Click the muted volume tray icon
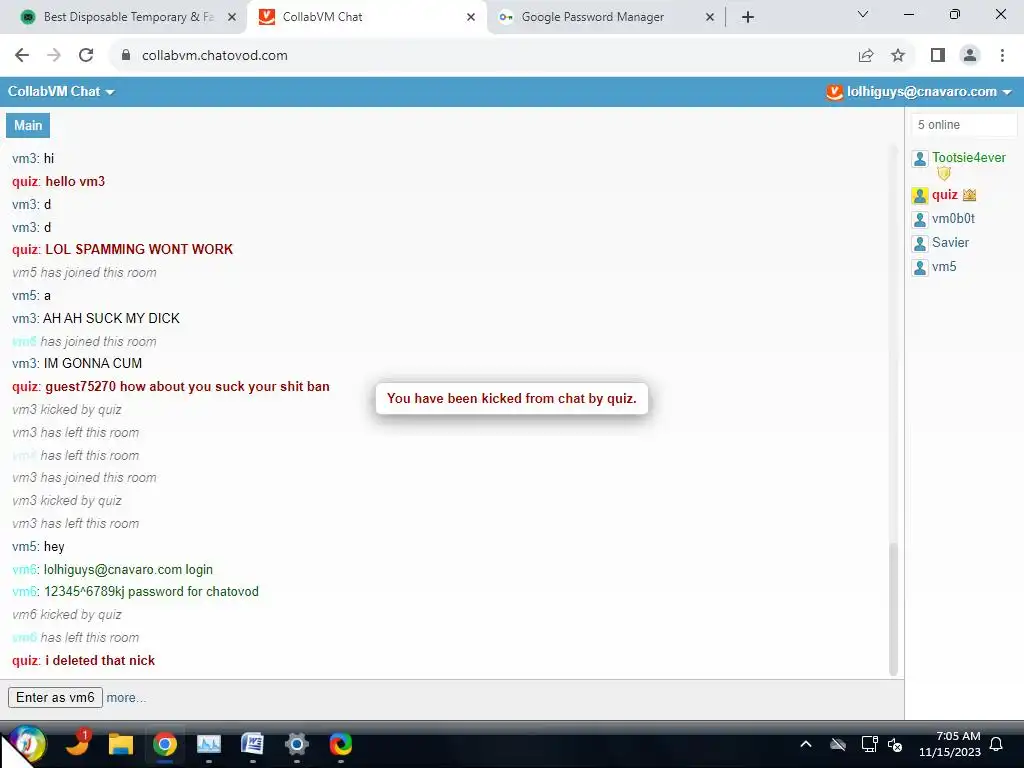This screenshot has width=1024, height=768. pos(895,744)
